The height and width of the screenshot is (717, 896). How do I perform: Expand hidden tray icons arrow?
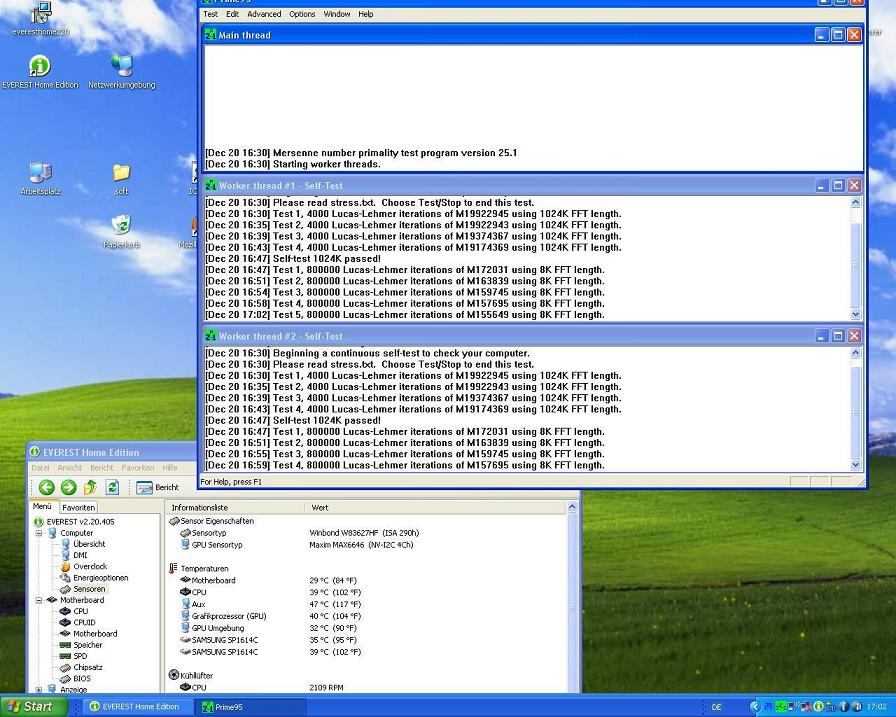(755, 707)
